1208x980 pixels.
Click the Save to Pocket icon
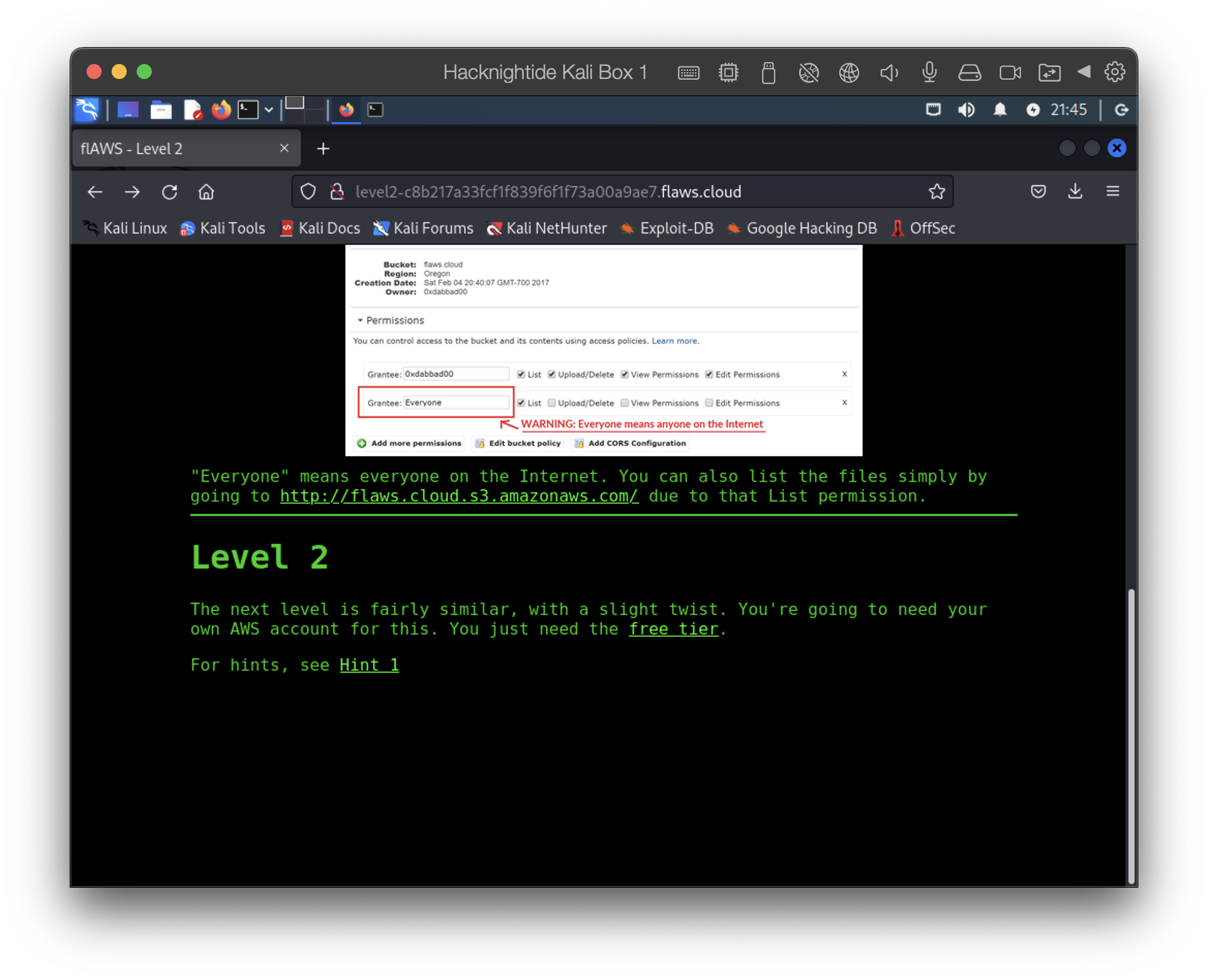pos(1038,191)
